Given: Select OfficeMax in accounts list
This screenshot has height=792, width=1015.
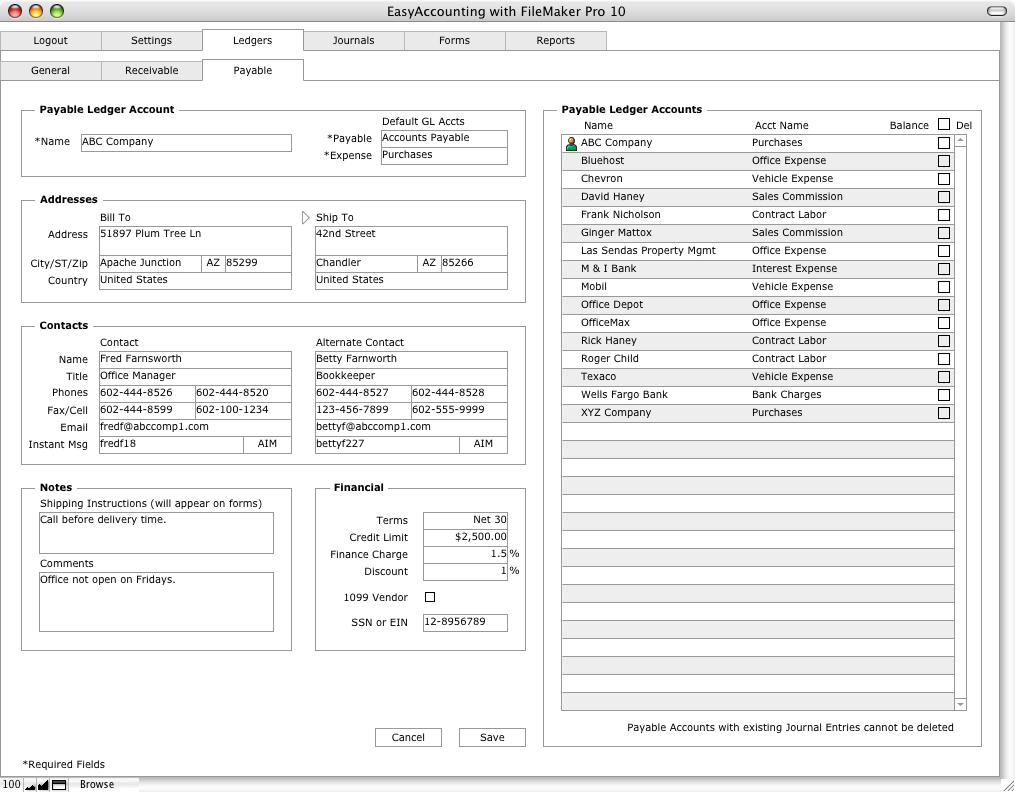Looking at the screenshot, I should pos(757,323).
